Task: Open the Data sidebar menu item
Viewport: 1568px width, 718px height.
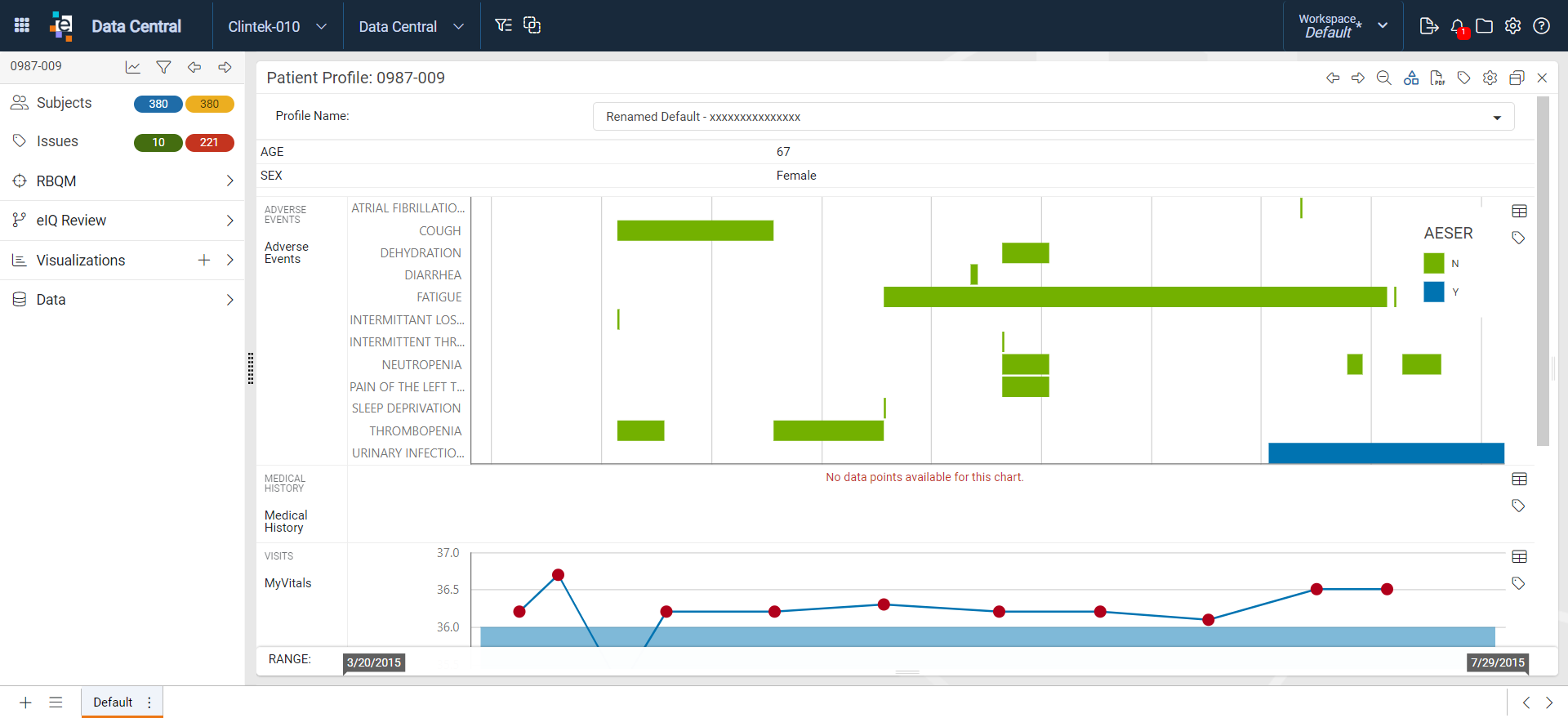Action: point(122,300)
